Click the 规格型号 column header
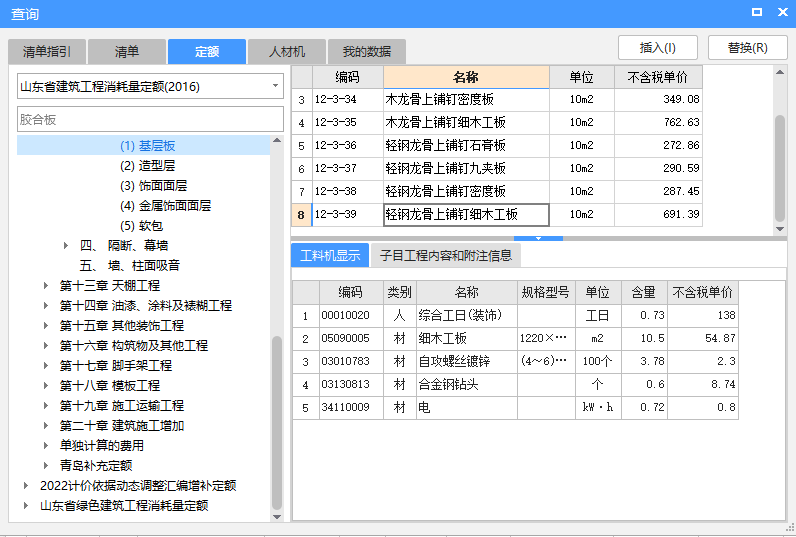The width and height of the screenshot is (796, 537). coord(546,292)
